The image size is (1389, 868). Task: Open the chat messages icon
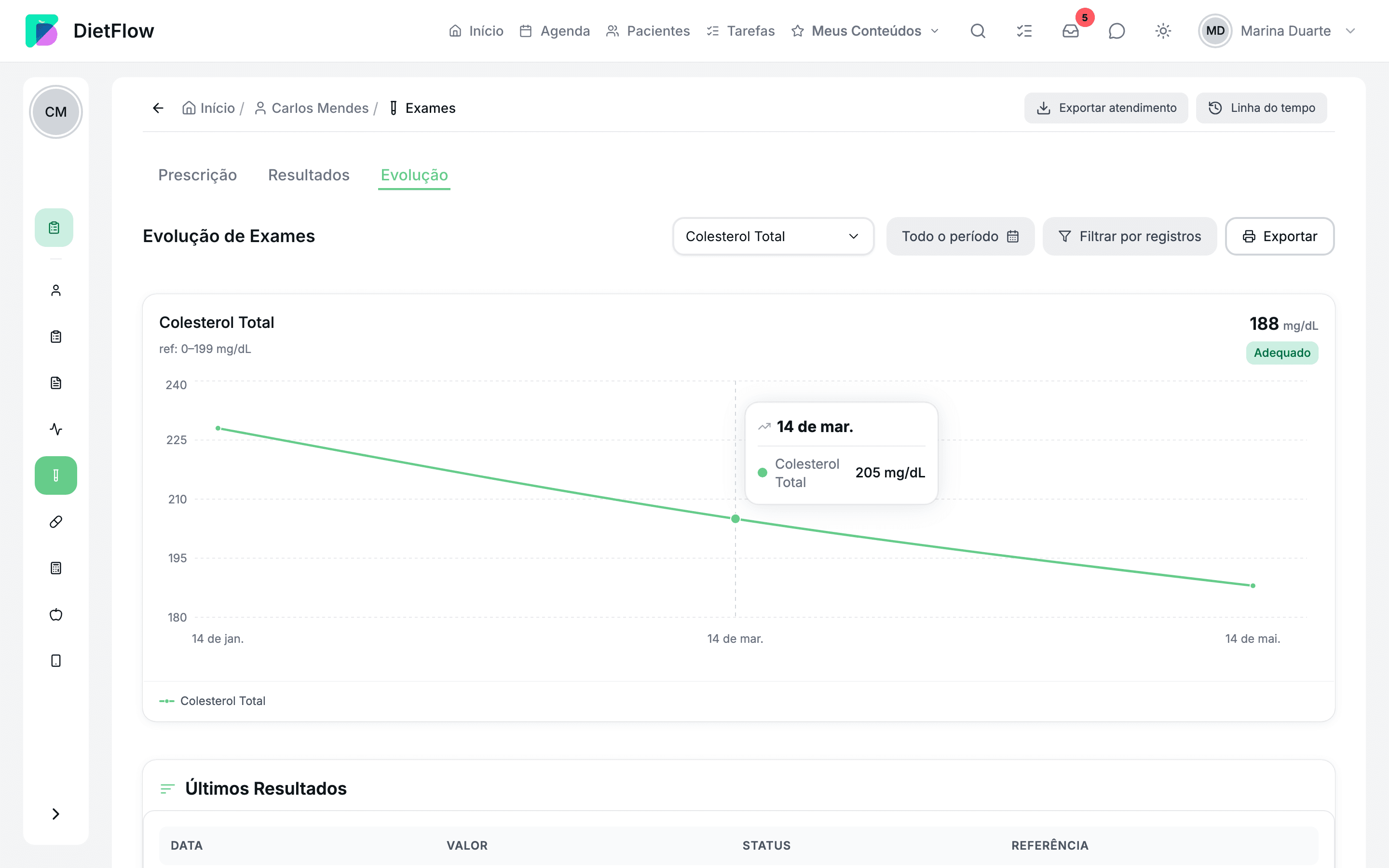(x=1117, y=31)
